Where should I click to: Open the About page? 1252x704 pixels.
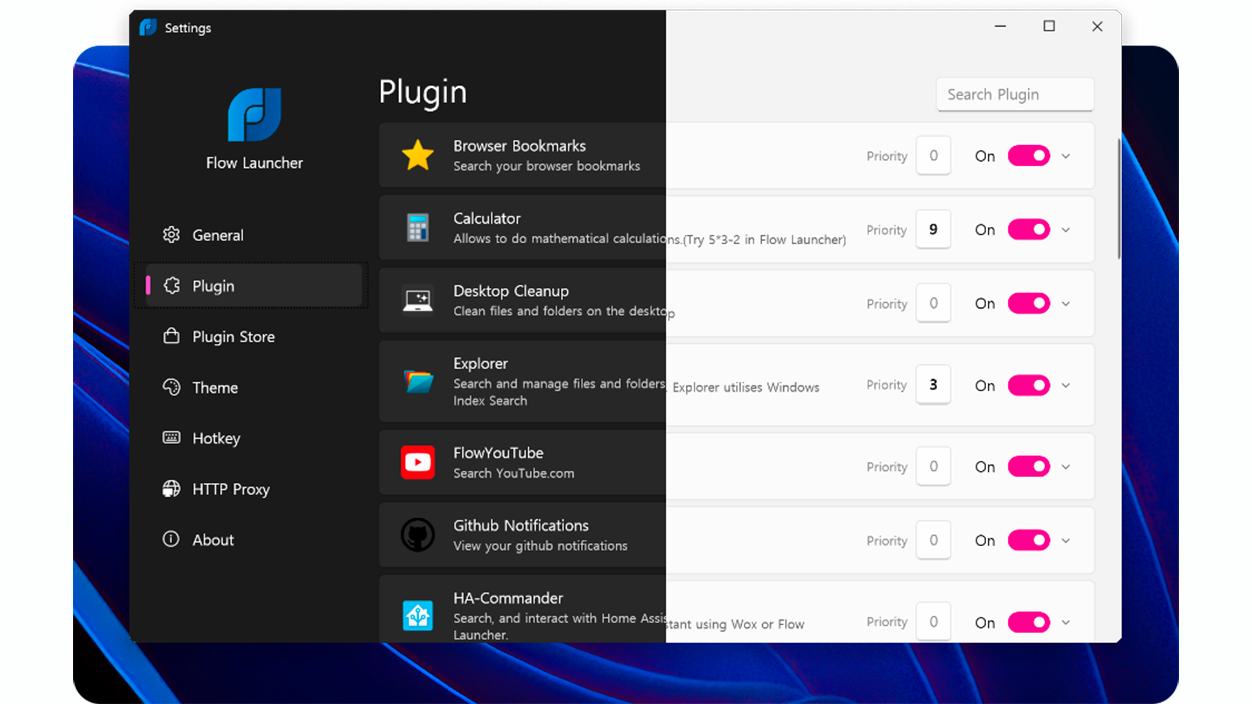click(253, 540)
